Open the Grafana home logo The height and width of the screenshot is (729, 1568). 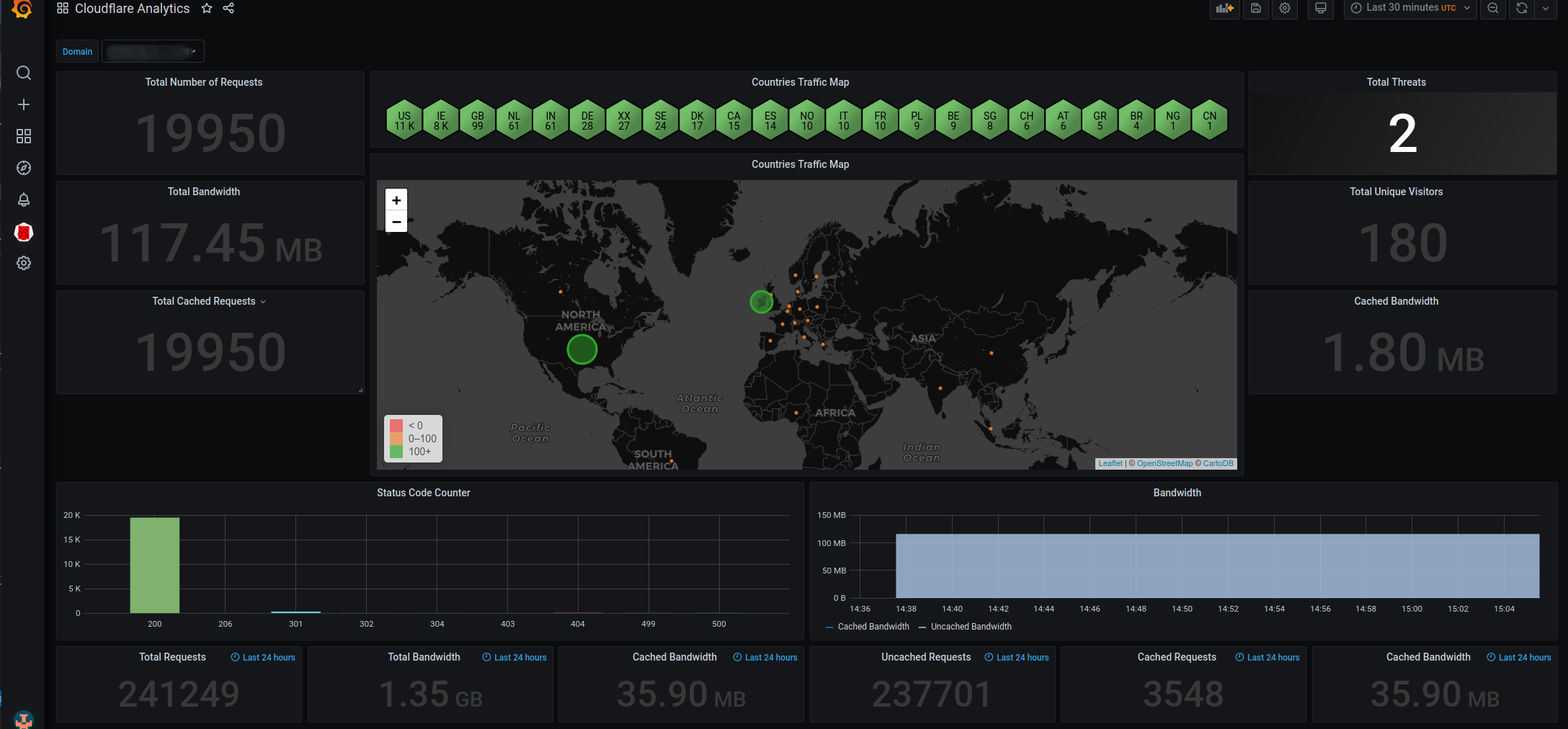coord(22,9)
